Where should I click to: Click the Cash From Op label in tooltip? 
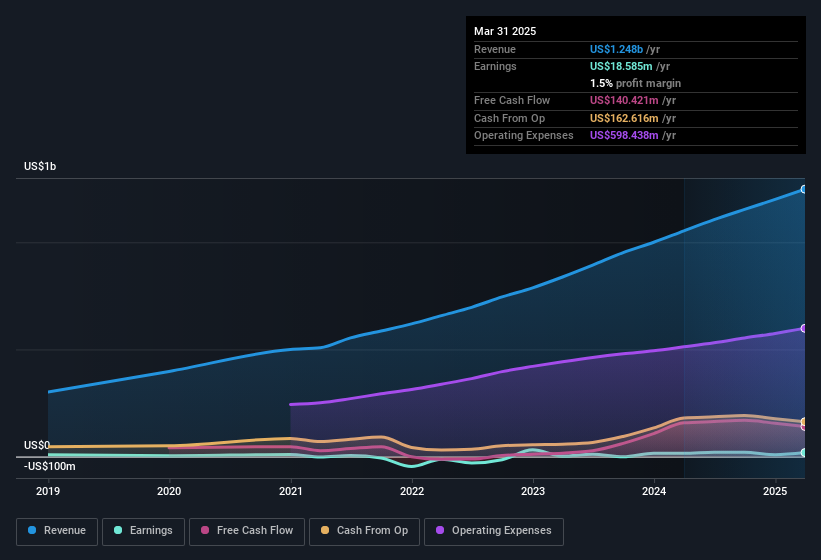pyautogui.click(x=509, y=118)
